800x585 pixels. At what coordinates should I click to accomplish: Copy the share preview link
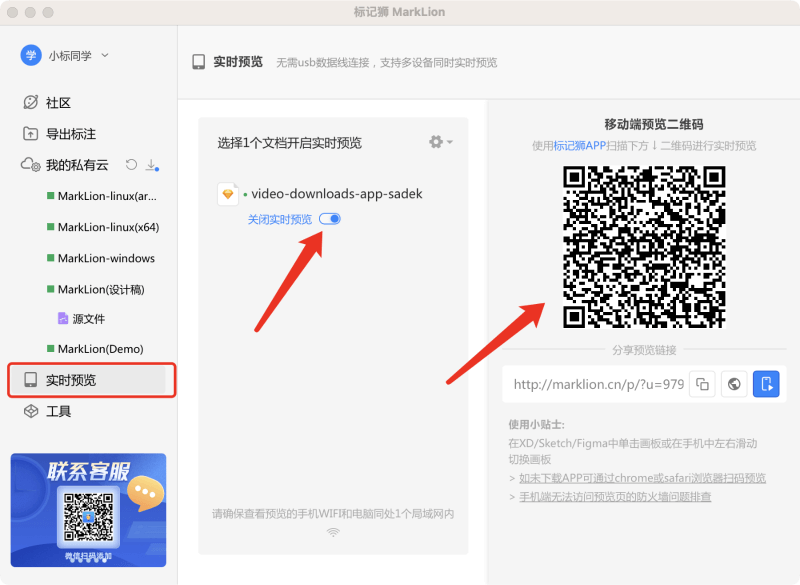point(703,384)
